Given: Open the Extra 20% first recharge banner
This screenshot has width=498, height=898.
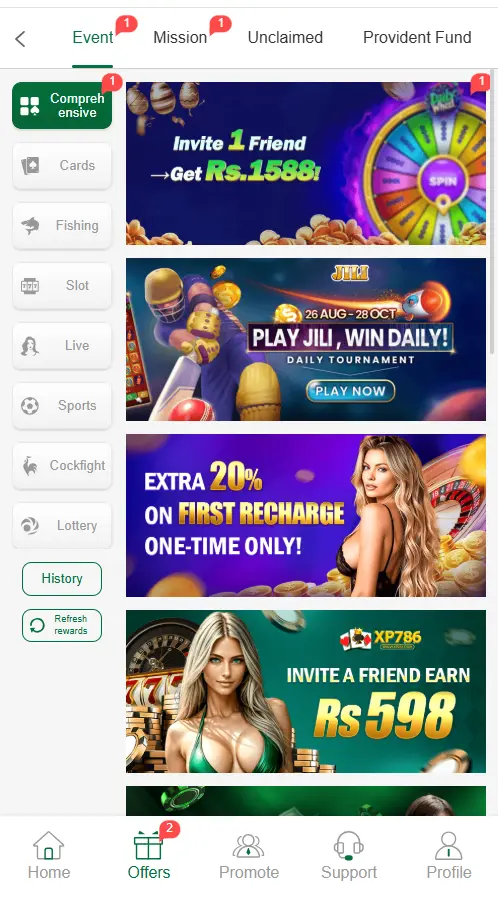Looking at the screenshot, I should 306,515.
